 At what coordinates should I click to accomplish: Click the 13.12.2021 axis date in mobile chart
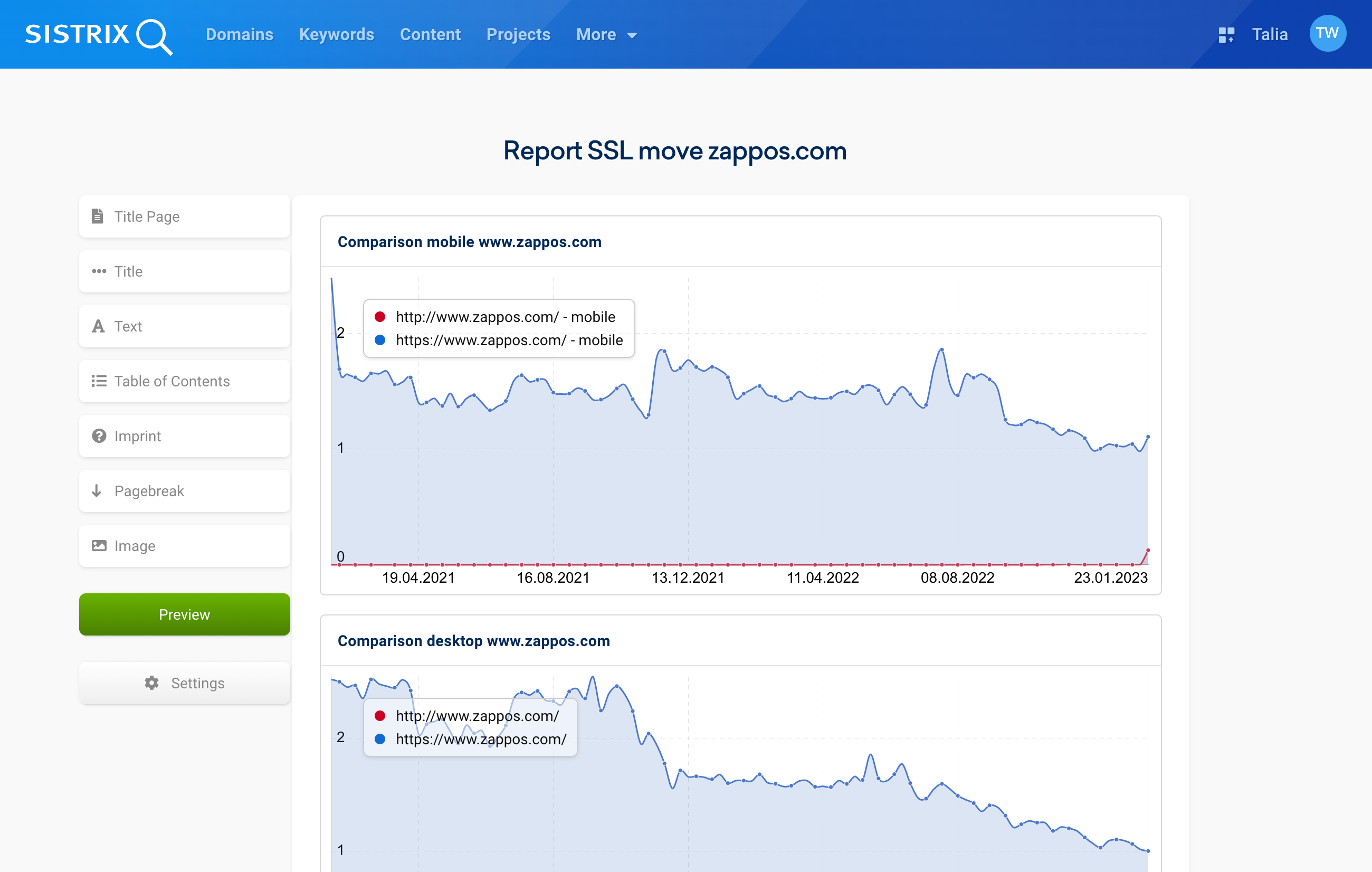point(688,578)
